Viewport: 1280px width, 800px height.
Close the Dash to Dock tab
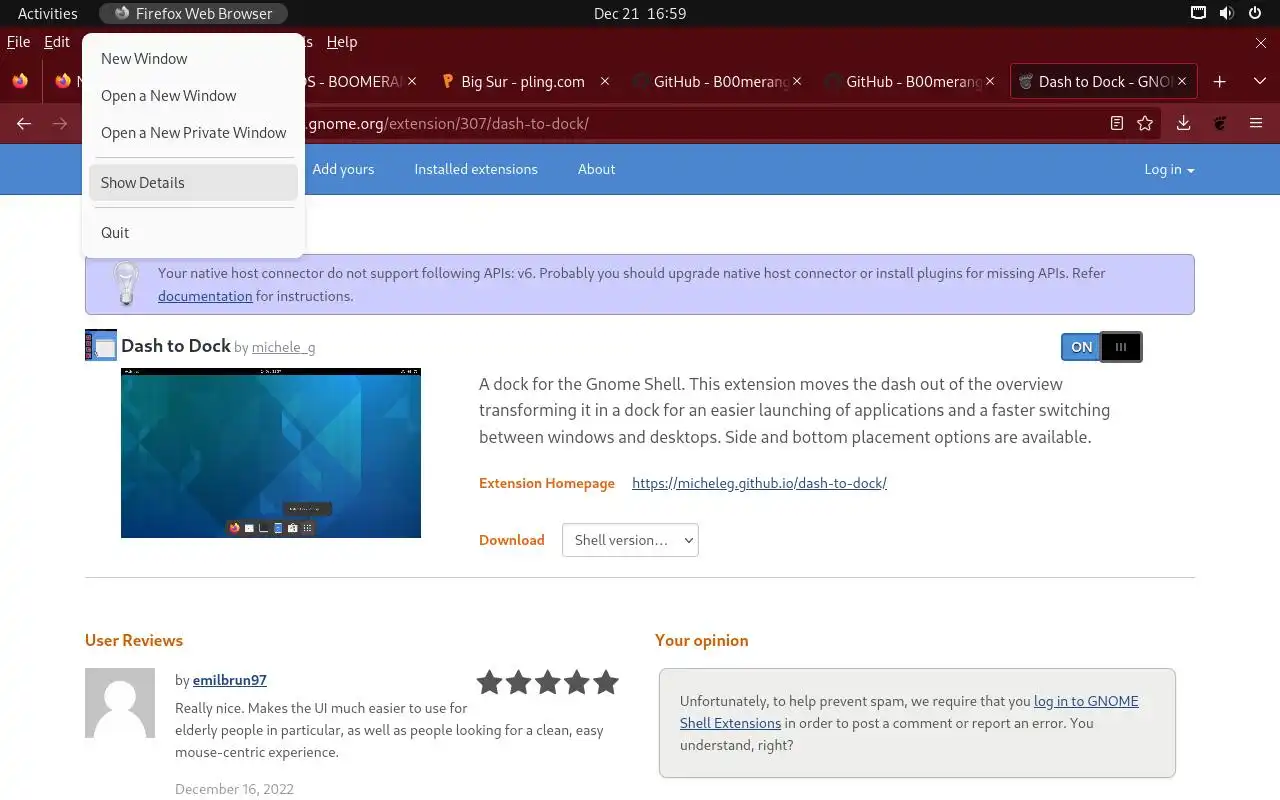pyautogui.click(x=1182, y=82)
